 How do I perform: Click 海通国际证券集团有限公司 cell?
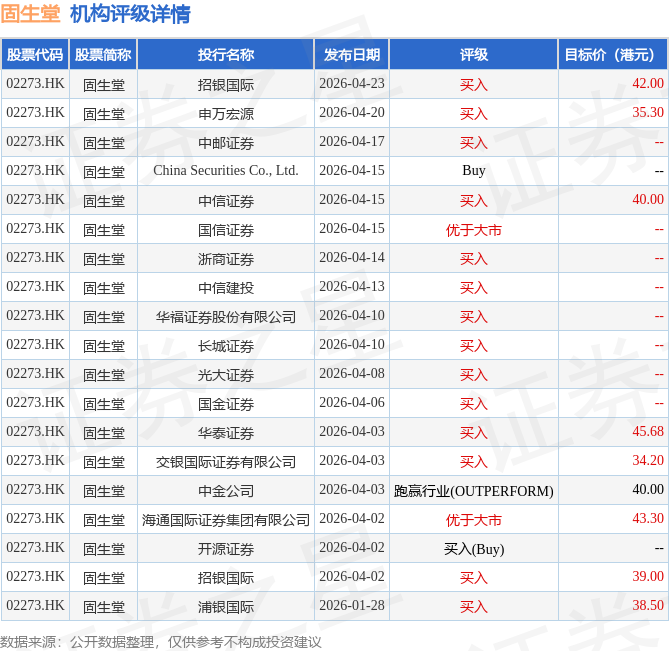pyautogui.click(x=226, y=520)
